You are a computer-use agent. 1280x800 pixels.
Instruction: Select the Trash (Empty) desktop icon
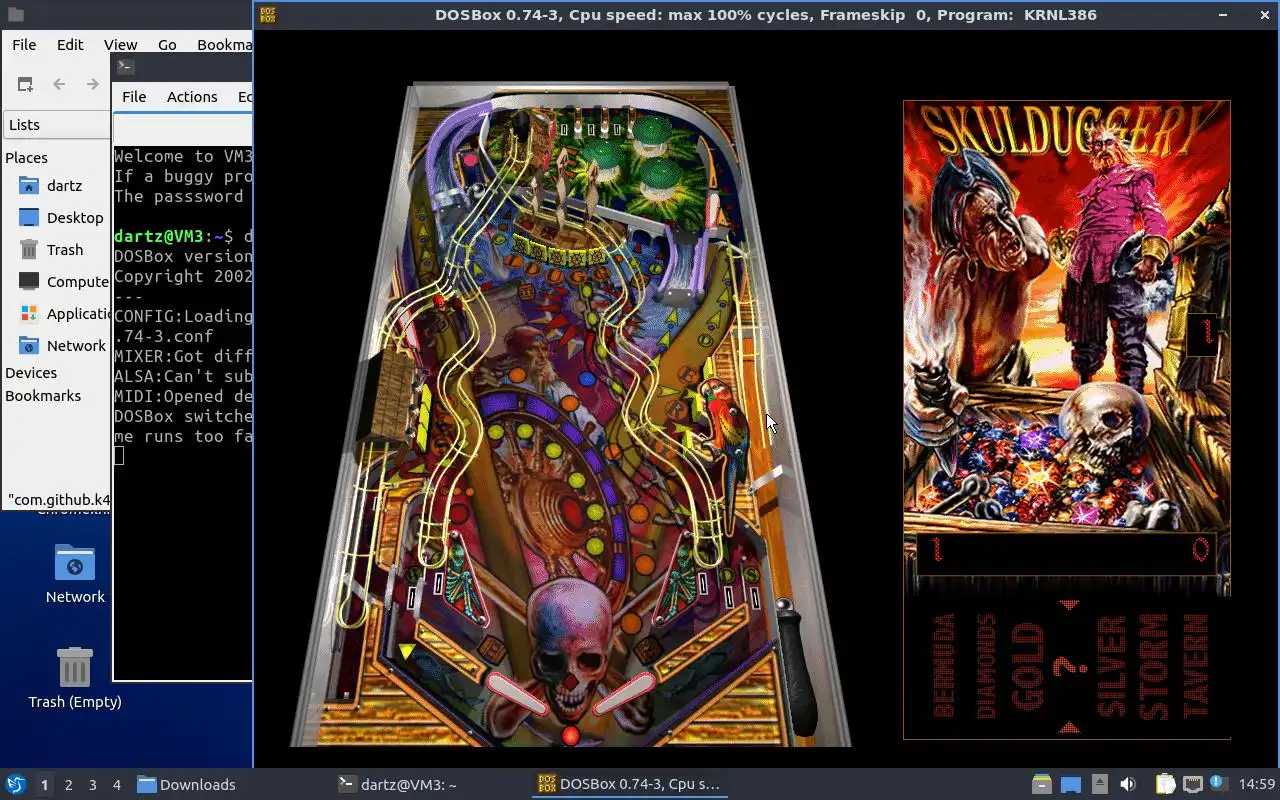click(75, 678)
